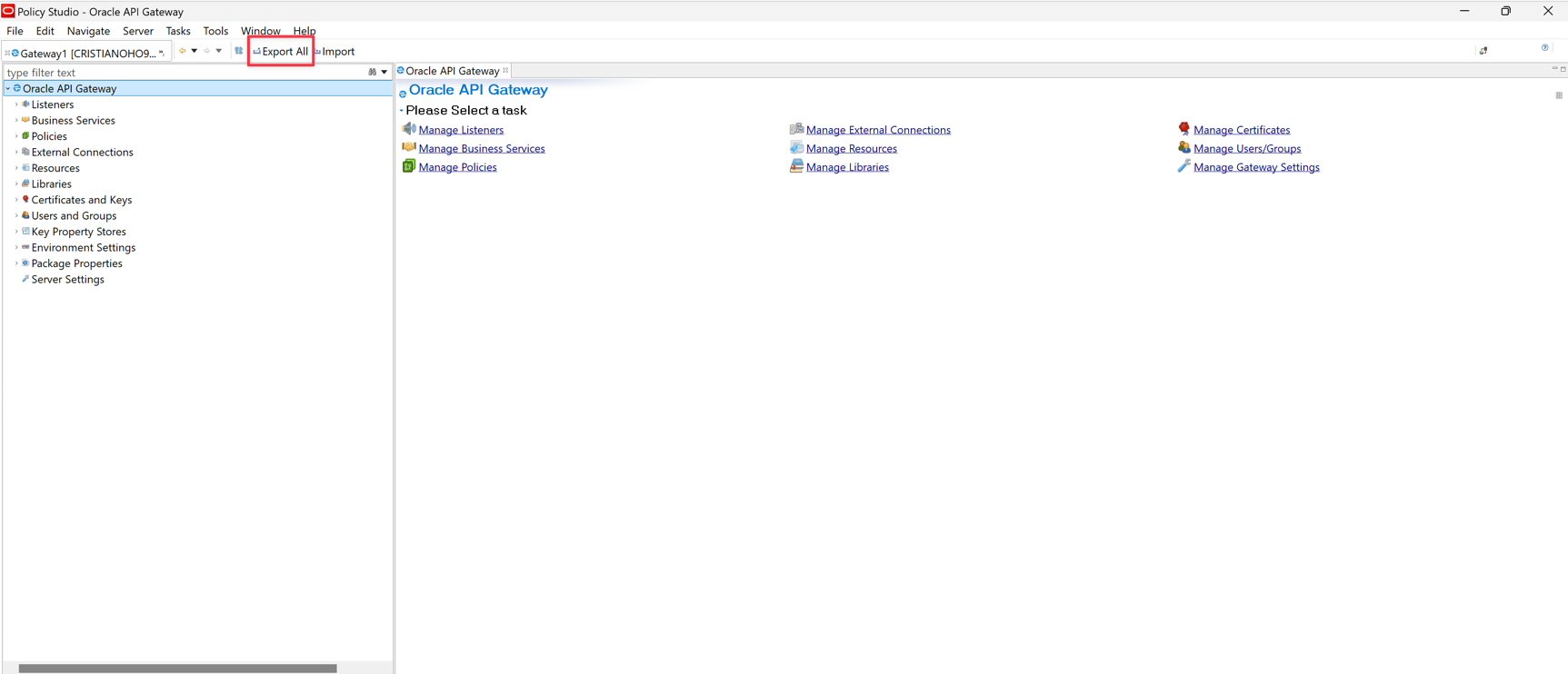This screenshot has height=674, width=1568.
Task: Click the Manage Gateway Settings wrench icon
Action: point(1183,166)
